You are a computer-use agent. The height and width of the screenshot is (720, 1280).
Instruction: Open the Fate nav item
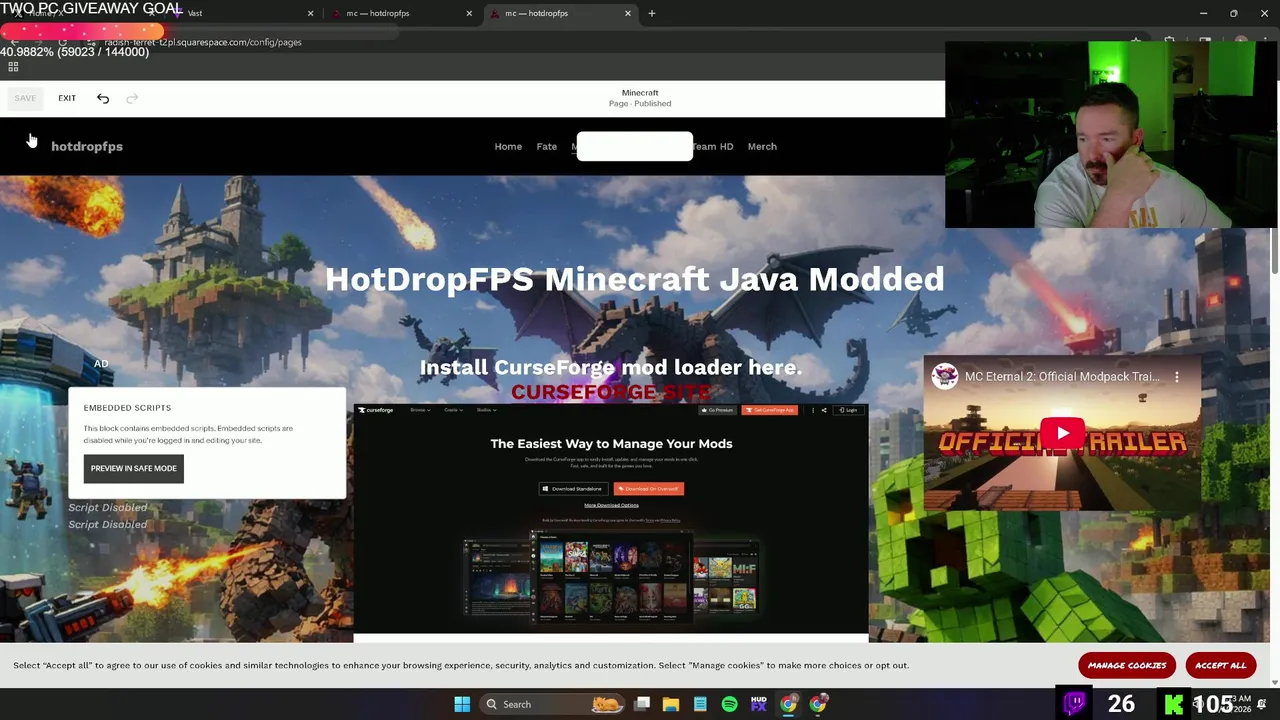click(x=547, y=146)
